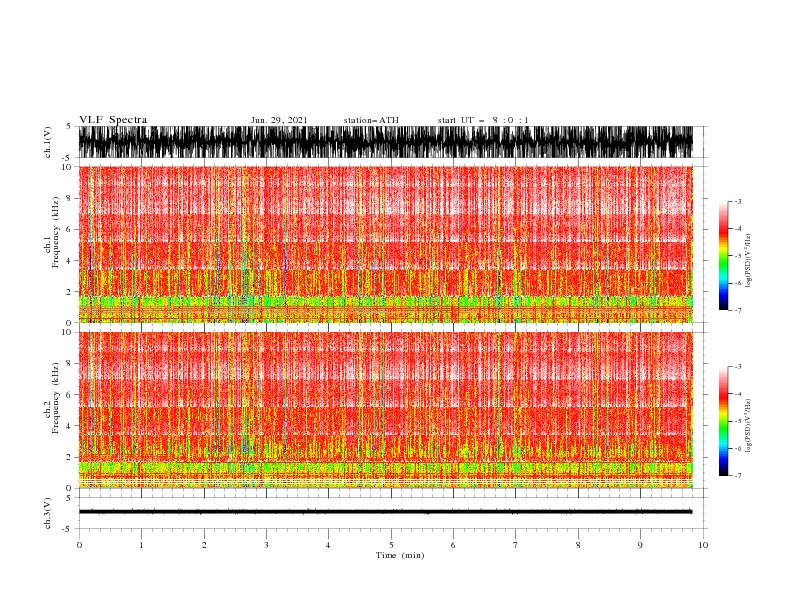Click the "ch.3(V)" waveform axis label
The height and width of the screenshot is (612, 792).
point(48,513)
